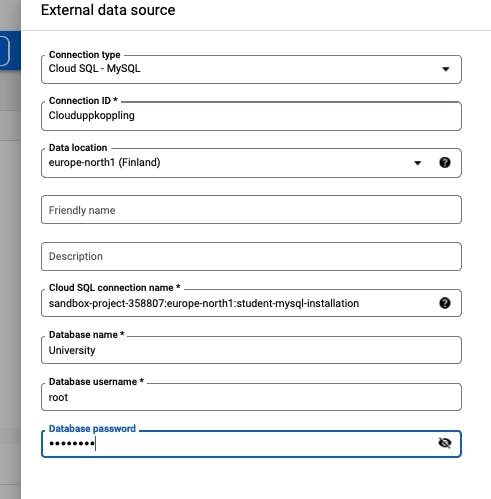491x499 pixels.
Task: Open help for Cloud SQL connection name
Action: coord(445,303)
